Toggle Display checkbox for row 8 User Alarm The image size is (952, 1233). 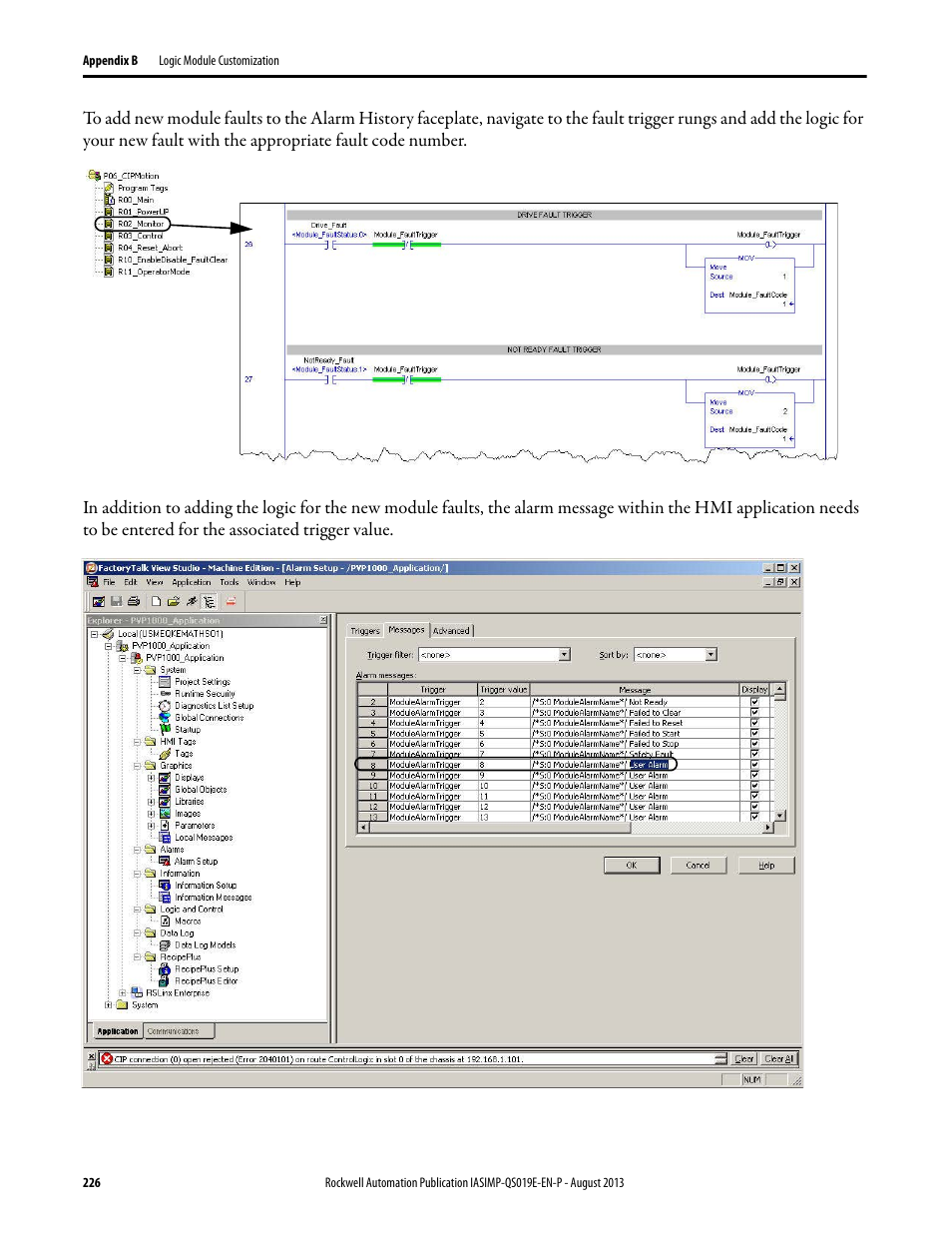click(754, 765)
